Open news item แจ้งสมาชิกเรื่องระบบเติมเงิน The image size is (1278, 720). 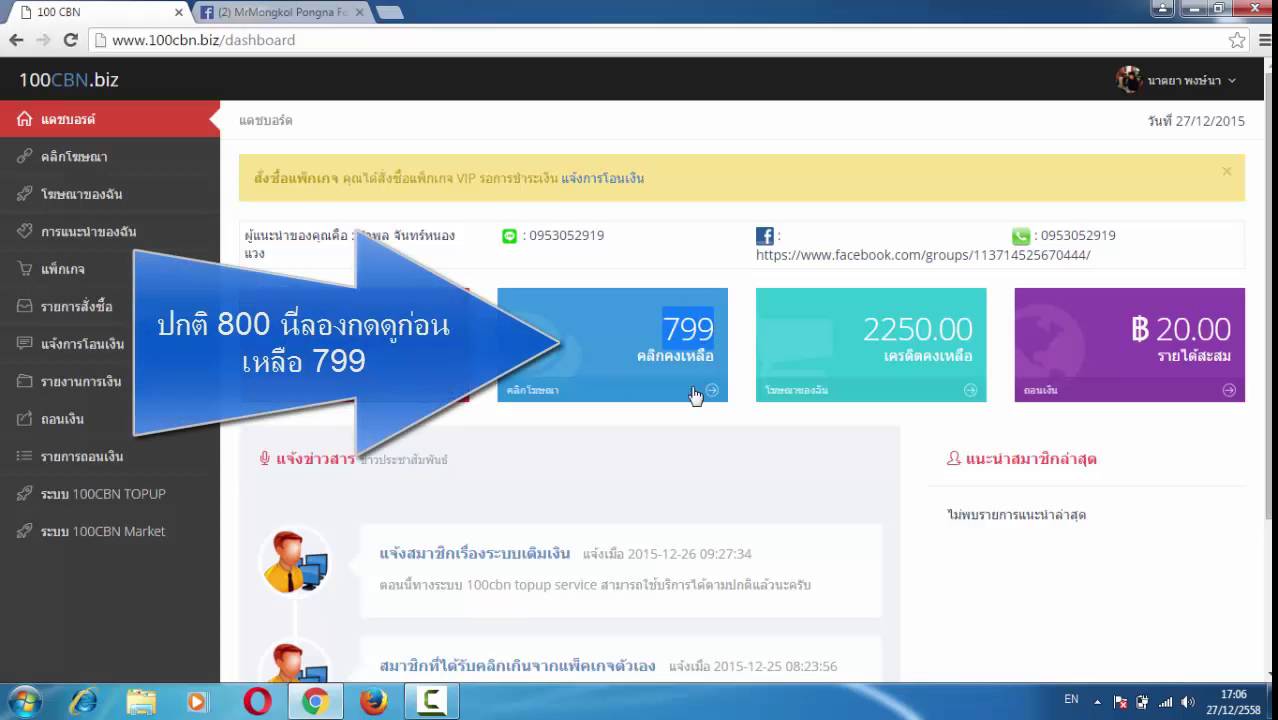tap(475, 553)
